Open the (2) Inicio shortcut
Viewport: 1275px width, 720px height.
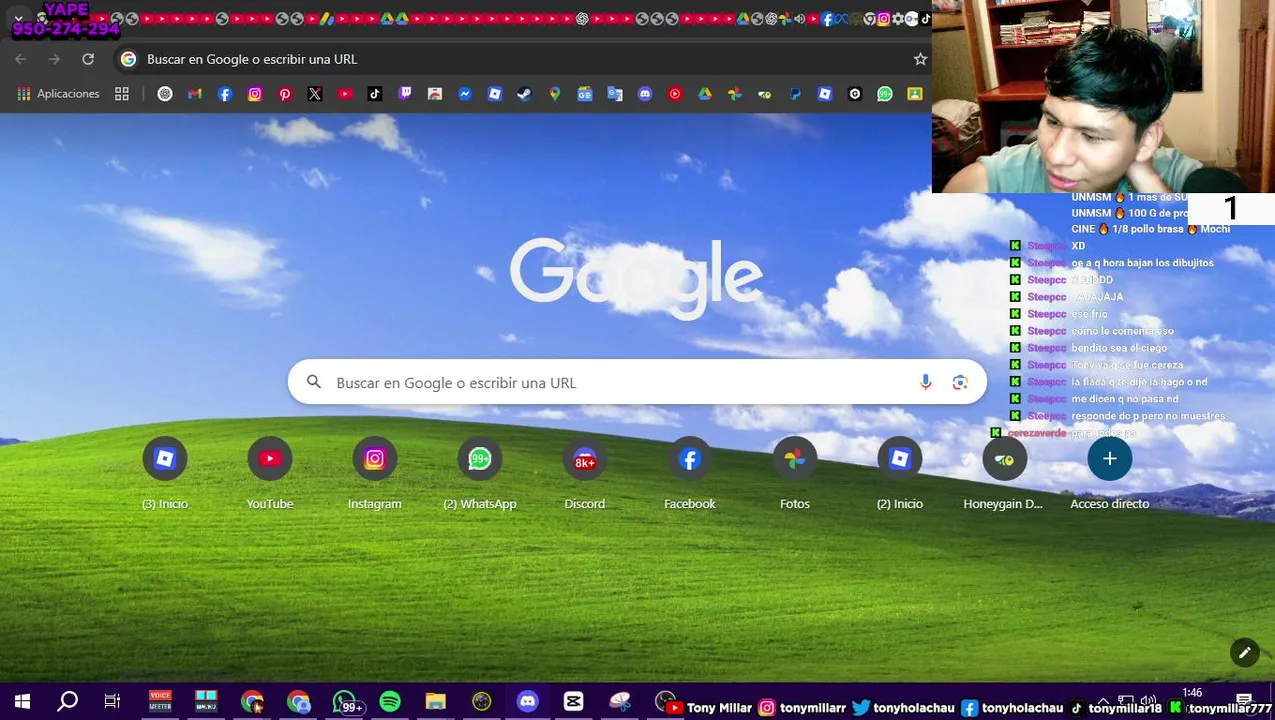[x=900, y=472]
